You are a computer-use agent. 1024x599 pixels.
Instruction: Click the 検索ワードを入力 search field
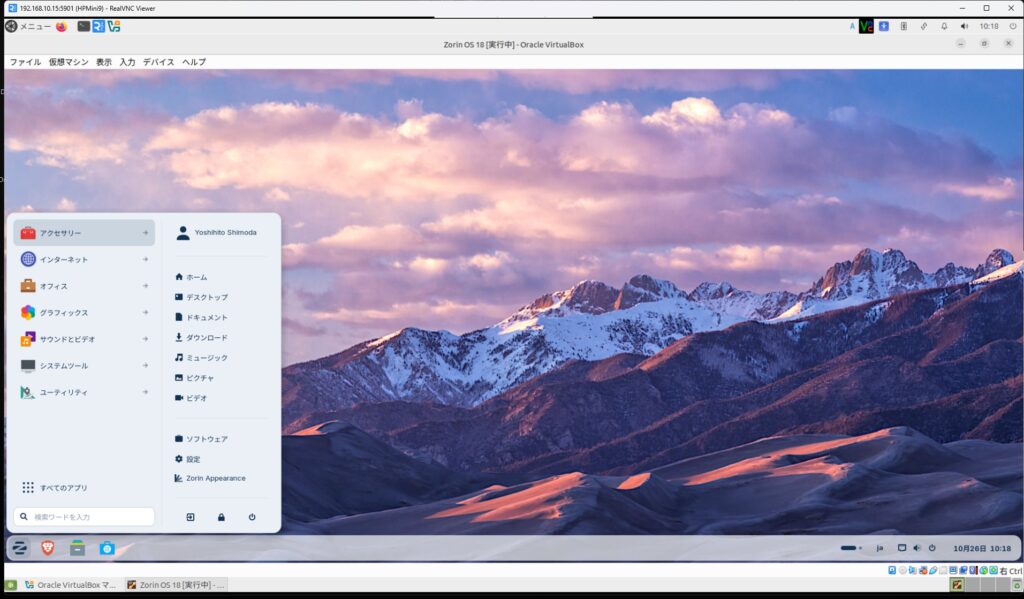pos(84,517)
